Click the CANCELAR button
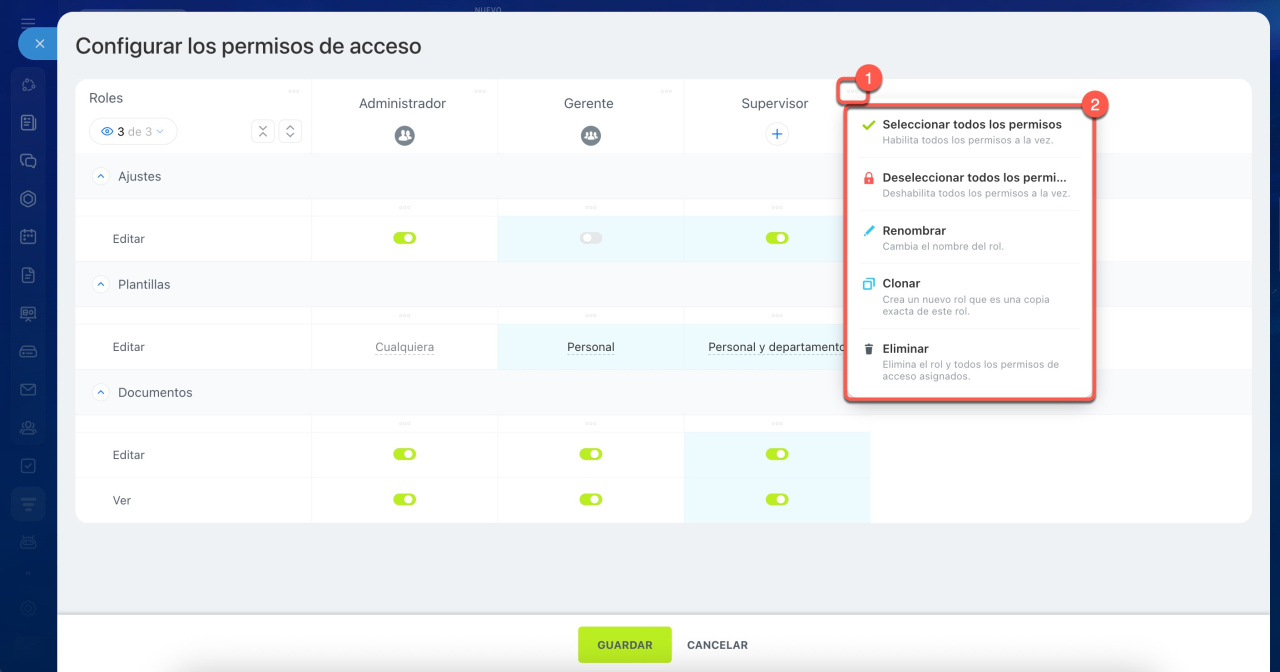Screen dimensions: 1280x672 (717, 645)
